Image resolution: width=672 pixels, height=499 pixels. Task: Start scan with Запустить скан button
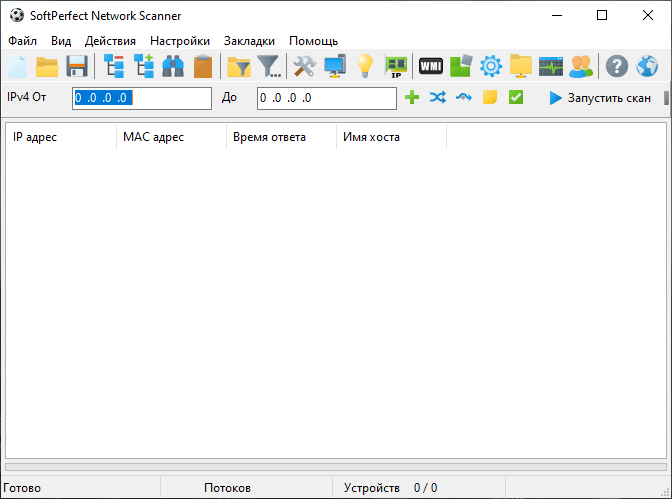tap(600, 98)
